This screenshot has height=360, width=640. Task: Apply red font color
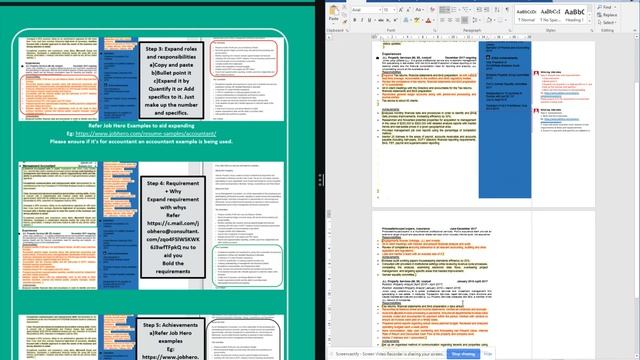[x=428, y=20]
